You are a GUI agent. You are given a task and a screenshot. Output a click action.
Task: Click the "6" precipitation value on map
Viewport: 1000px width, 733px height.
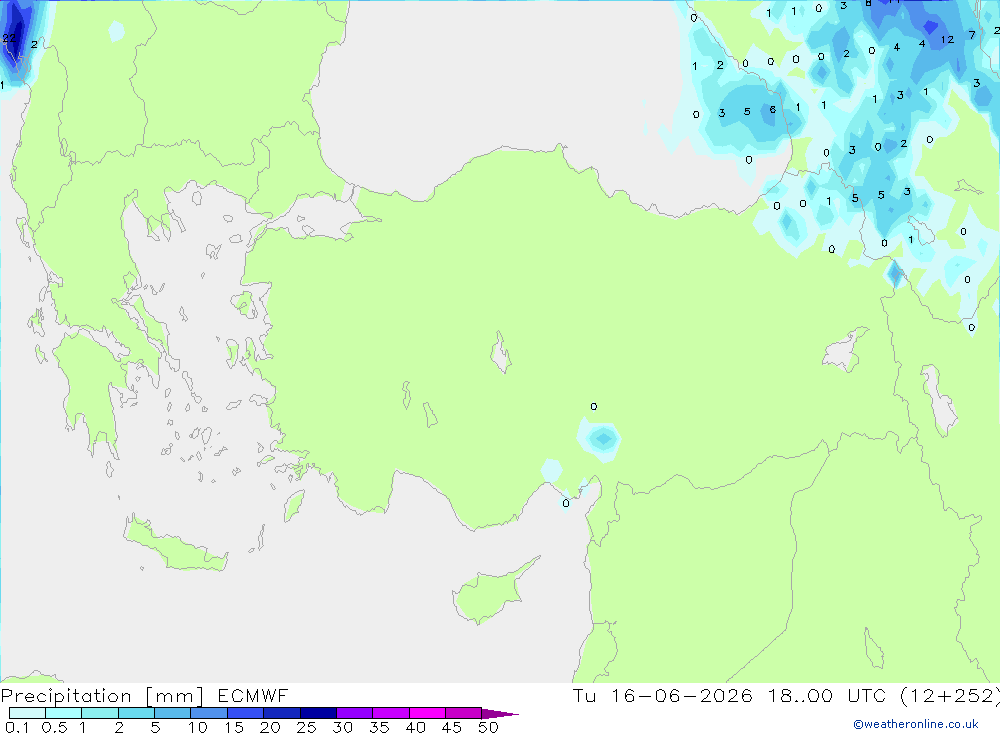[772, 110]
